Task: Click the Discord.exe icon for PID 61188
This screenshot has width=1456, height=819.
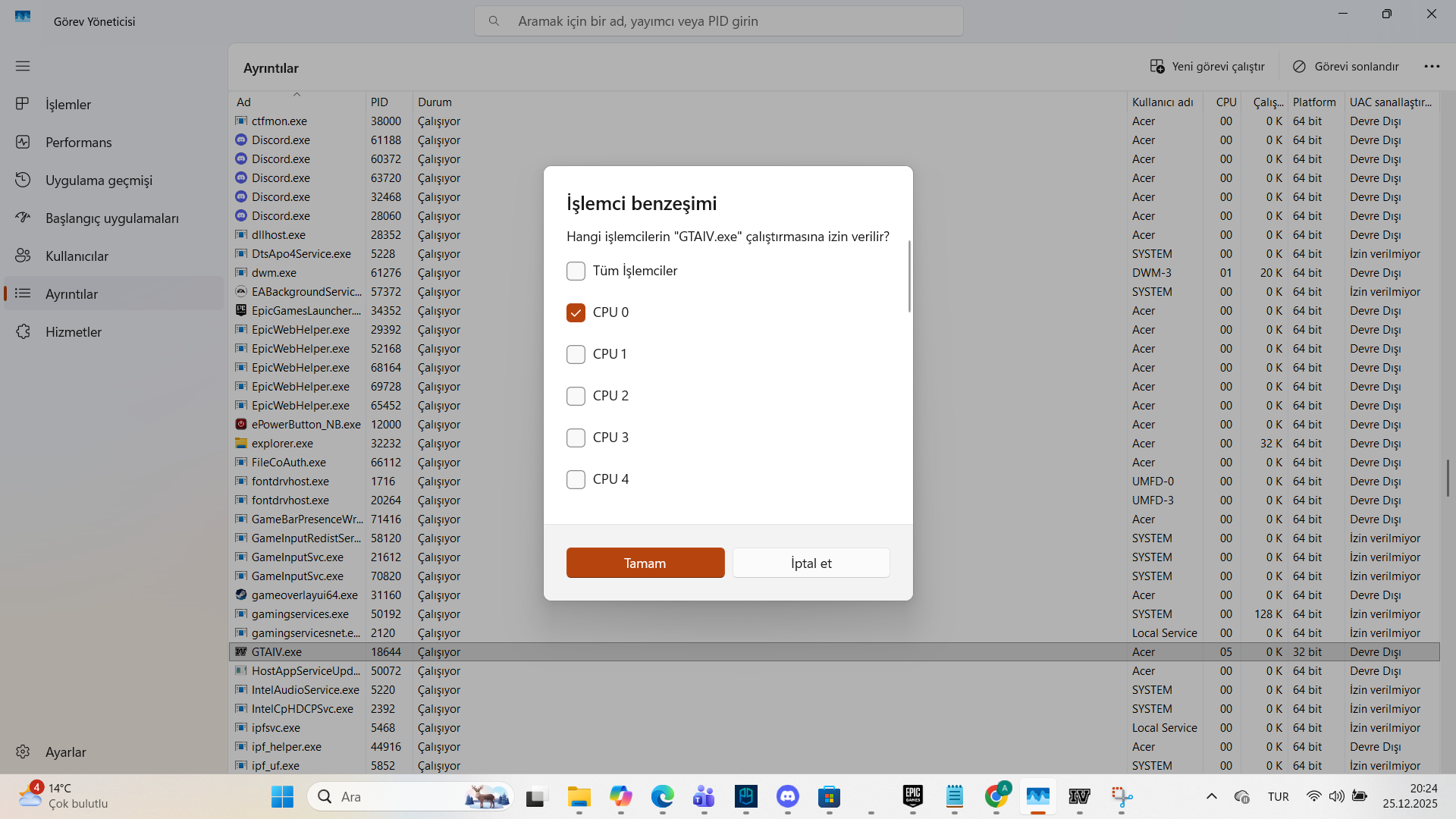Action: [241, 140]
